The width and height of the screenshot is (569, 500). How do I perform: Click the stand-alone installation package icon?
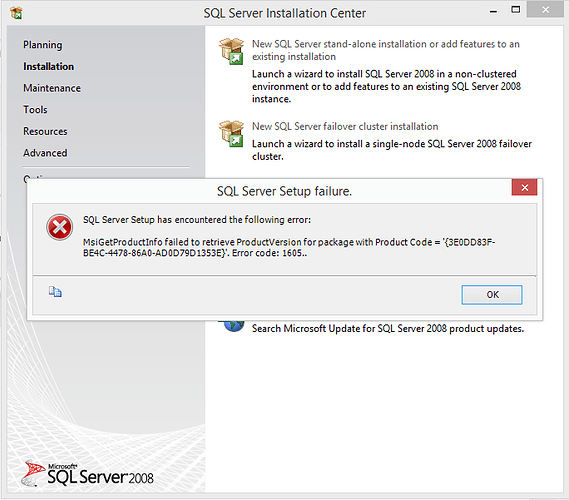(232, 51)
